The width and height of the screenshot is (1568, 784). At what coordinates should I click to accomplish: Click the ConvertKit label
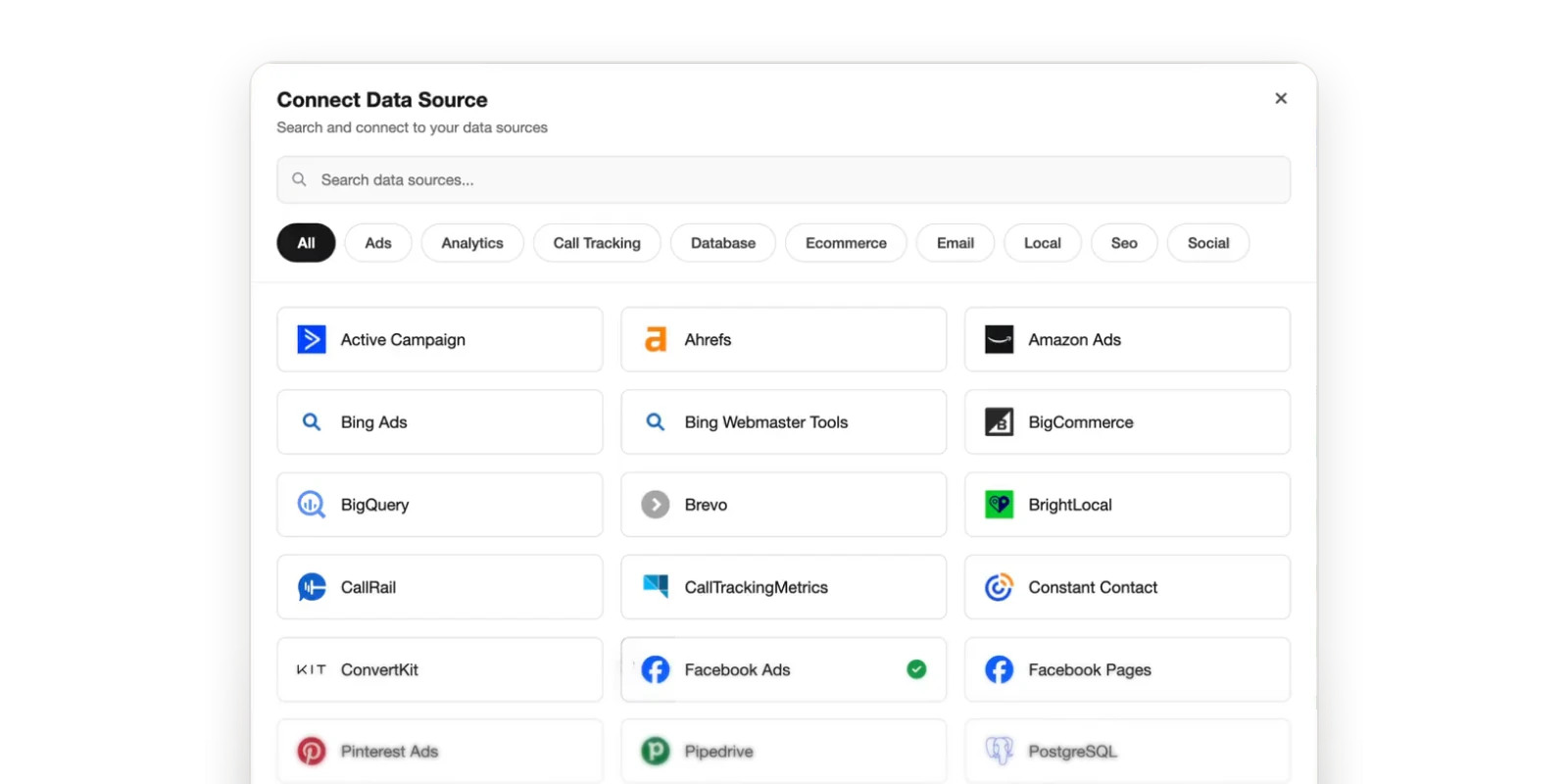pyautogui.click(x=379, y=669)
